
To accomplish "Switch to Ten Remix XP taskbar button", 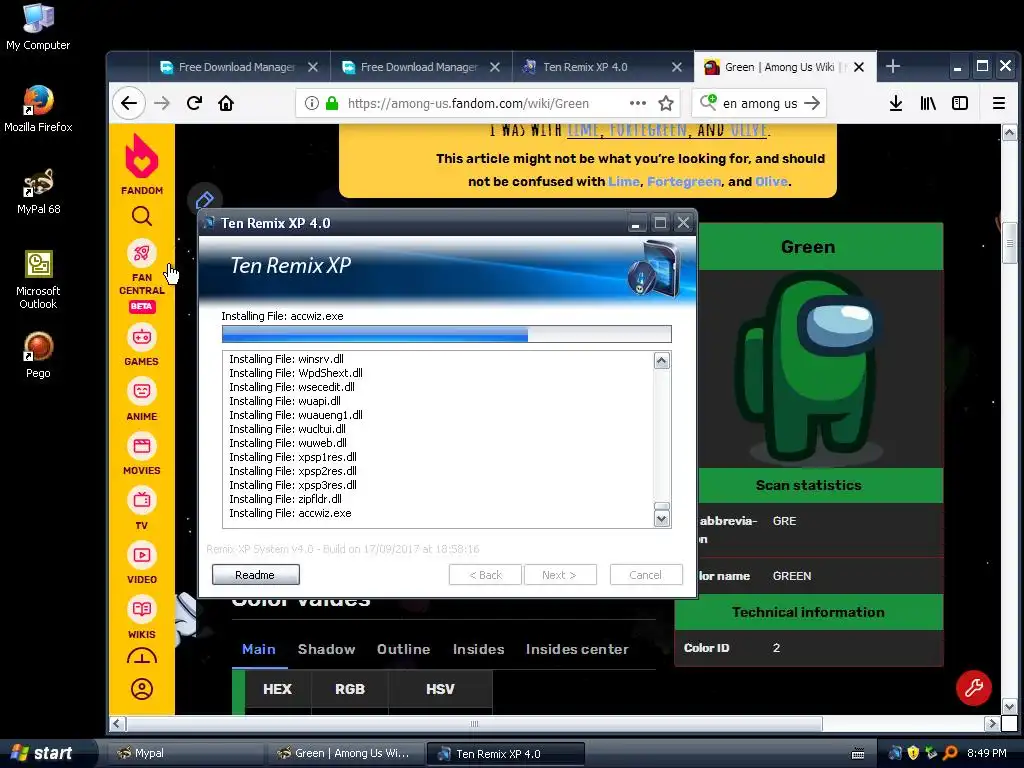I will point(505,753).
